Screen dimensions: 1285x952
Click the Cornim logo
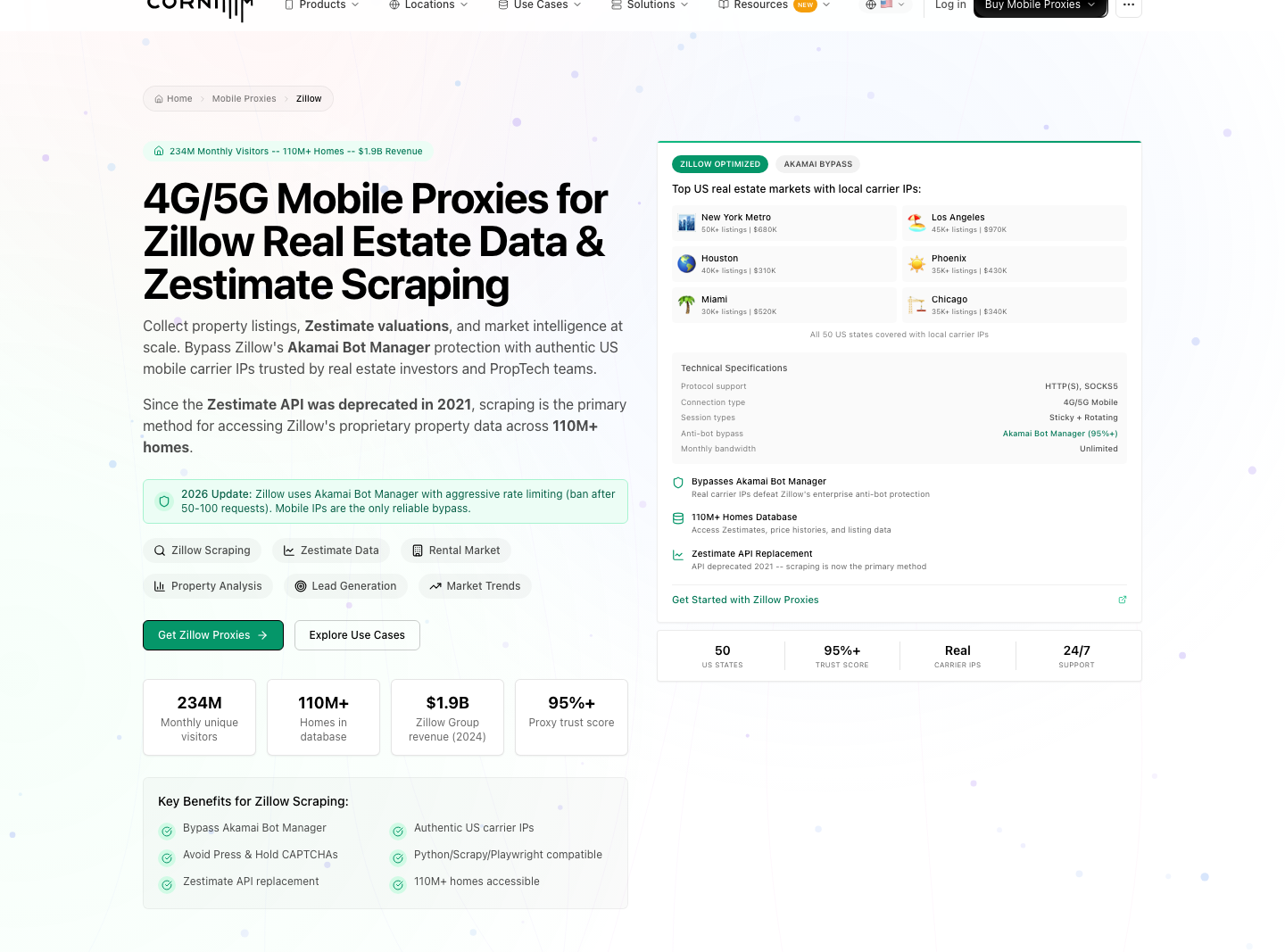tap(200, 7)
